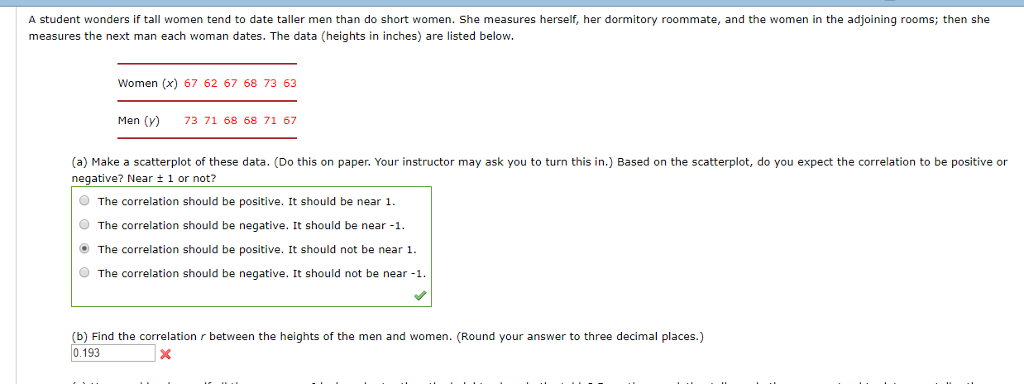1024x384 pixels.
Task: Click the 'Men (y)' row label
Action: pyautogui.click(x=138, y=121)
